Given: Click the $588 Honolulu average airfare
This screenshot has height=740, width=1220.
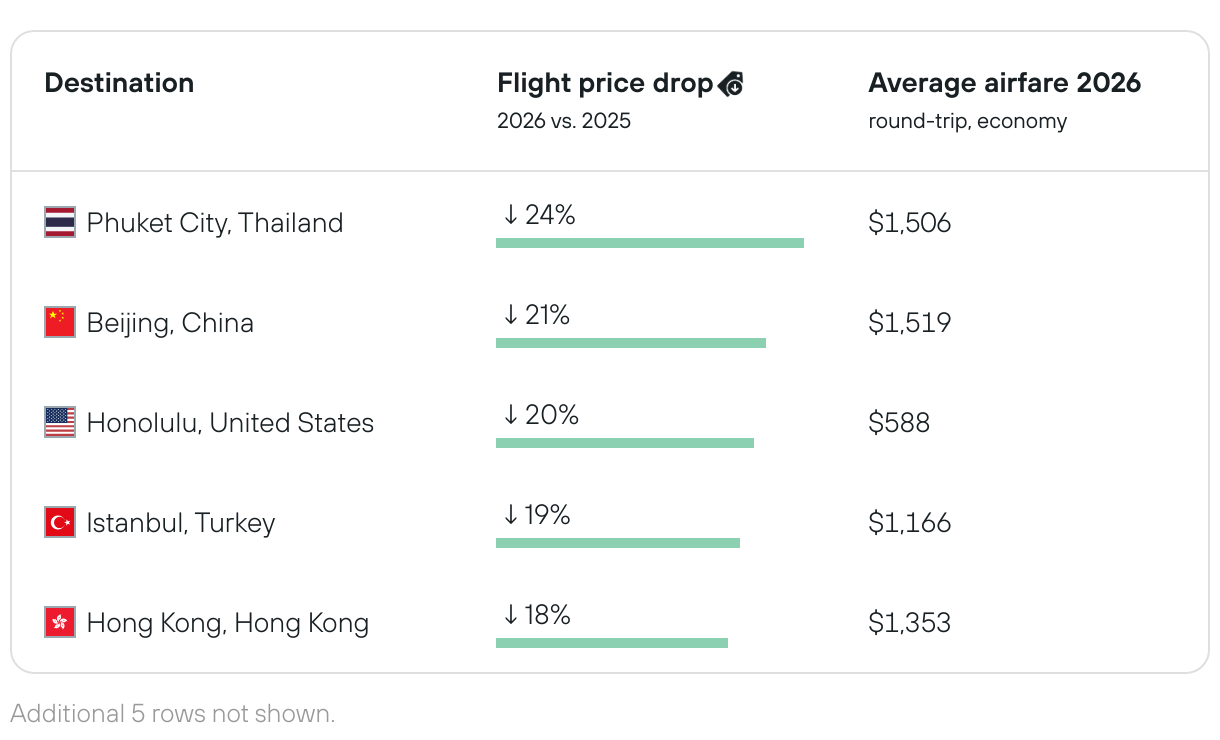Looking at the screenshot, I should coord(899,422).
